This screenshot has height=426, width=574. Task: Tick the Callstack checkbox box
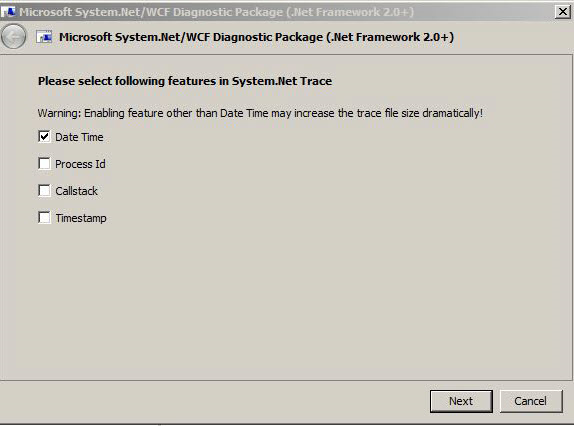(44, 191)
